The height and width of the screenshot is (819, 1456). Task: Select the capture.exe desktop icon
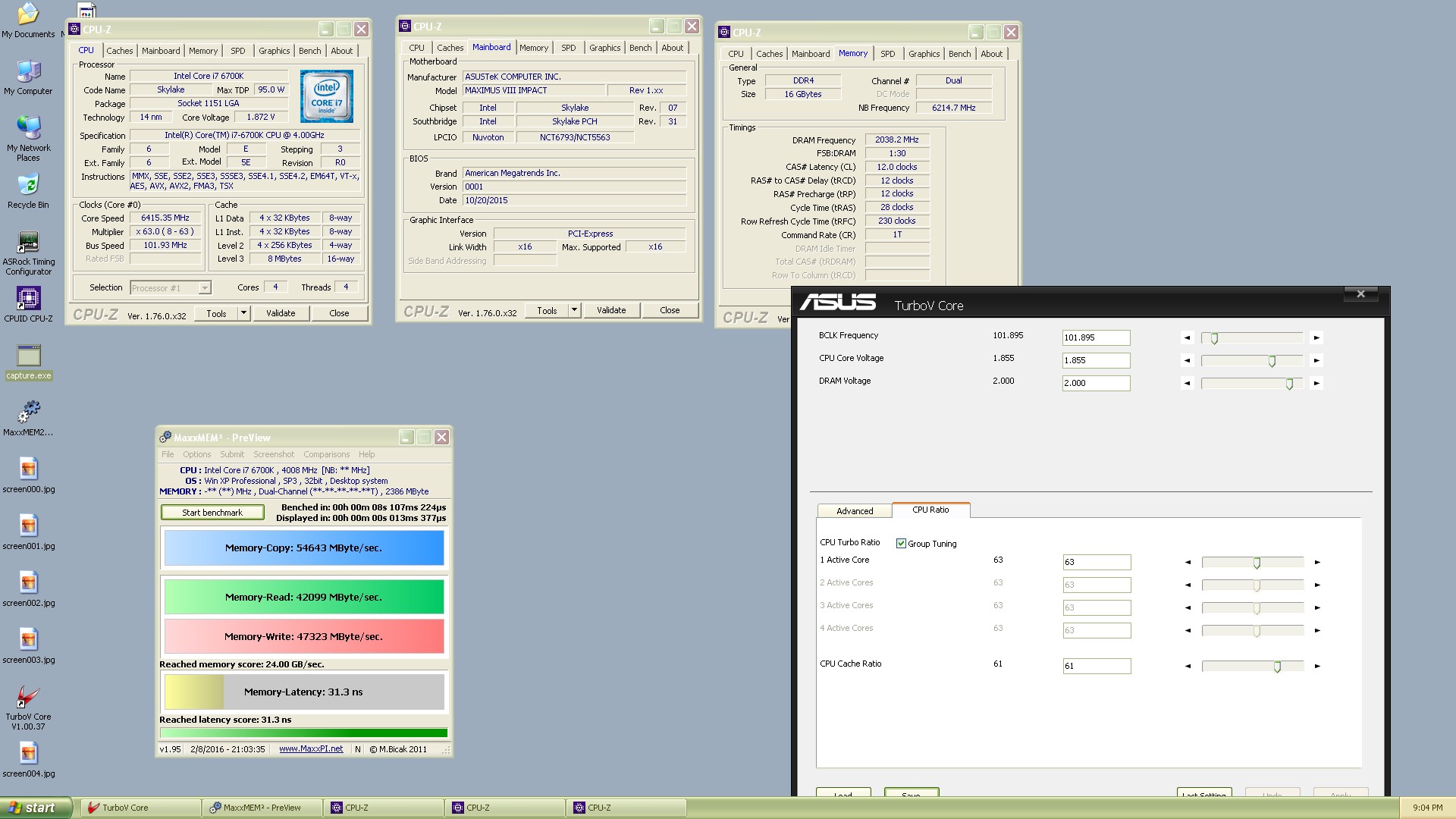[x=28, y=362]
